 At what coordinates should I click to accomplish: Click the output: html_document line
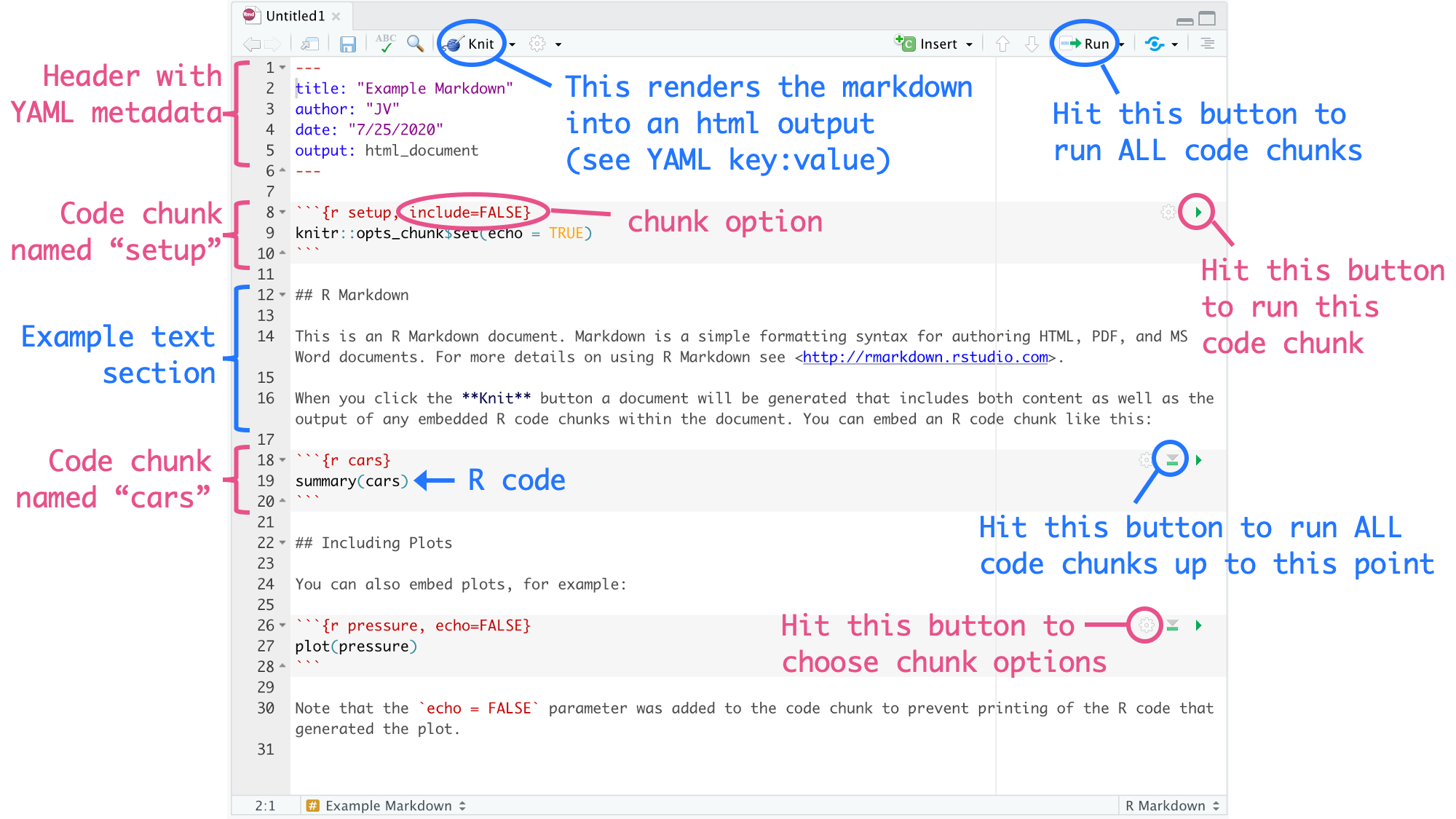click(x=387, y=151)
